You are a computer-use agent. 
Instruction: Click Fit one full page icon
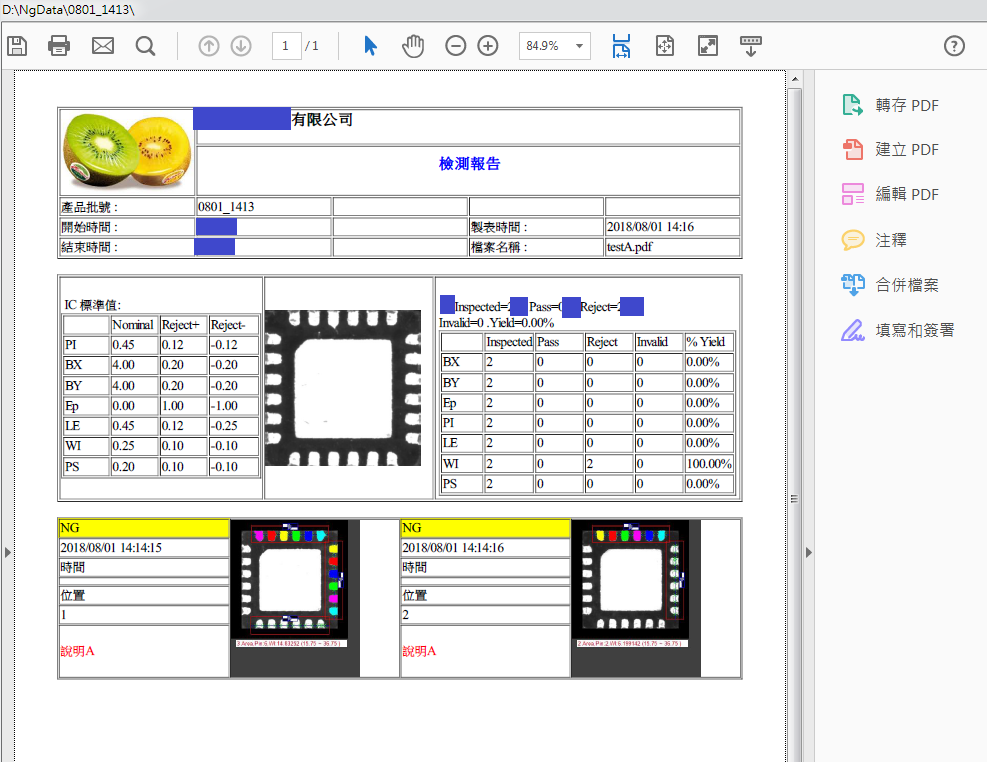point(665,46)
